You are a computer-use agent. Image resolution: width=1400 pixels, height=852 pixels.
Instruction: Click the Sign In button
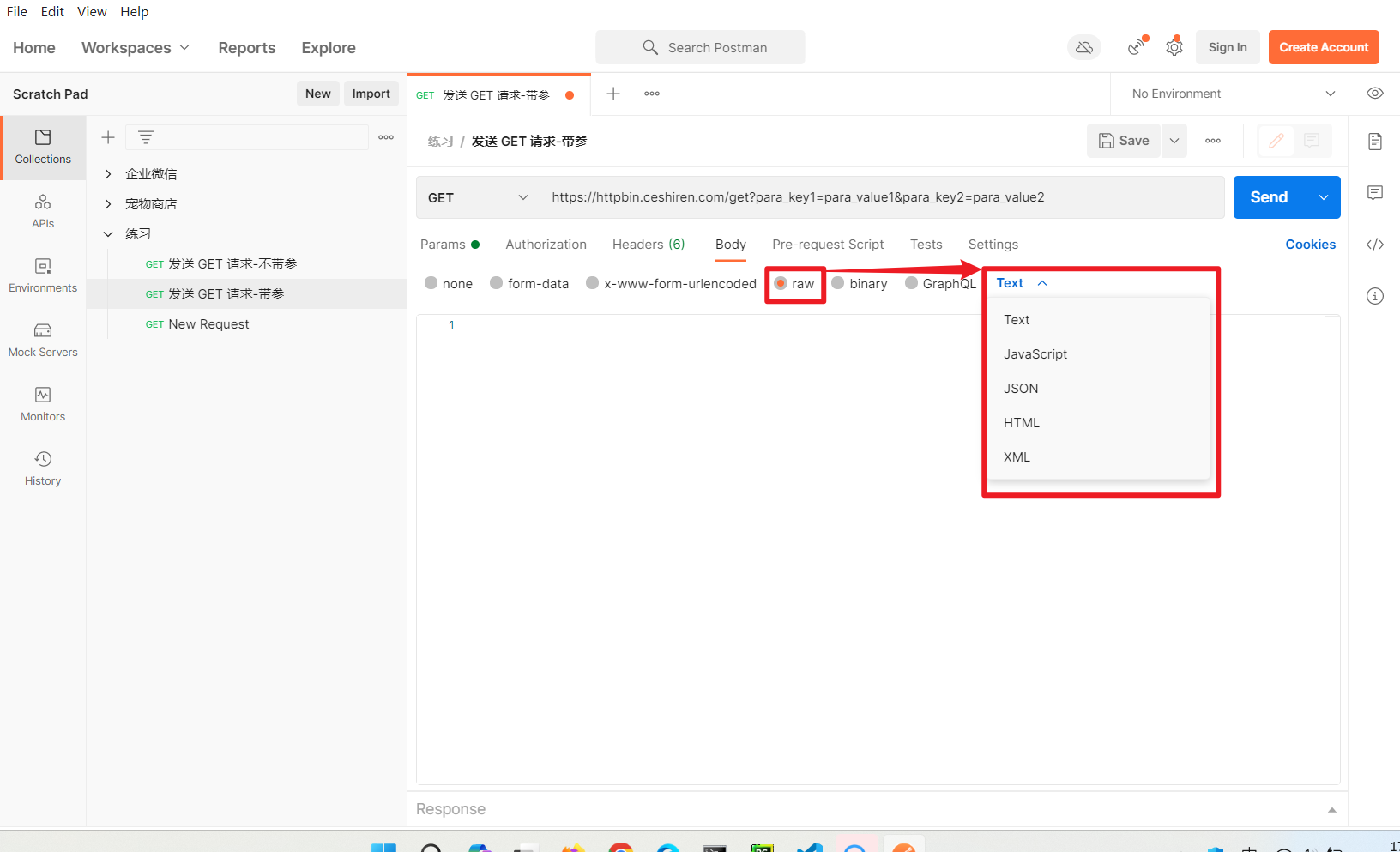[x=1228, y=47]
